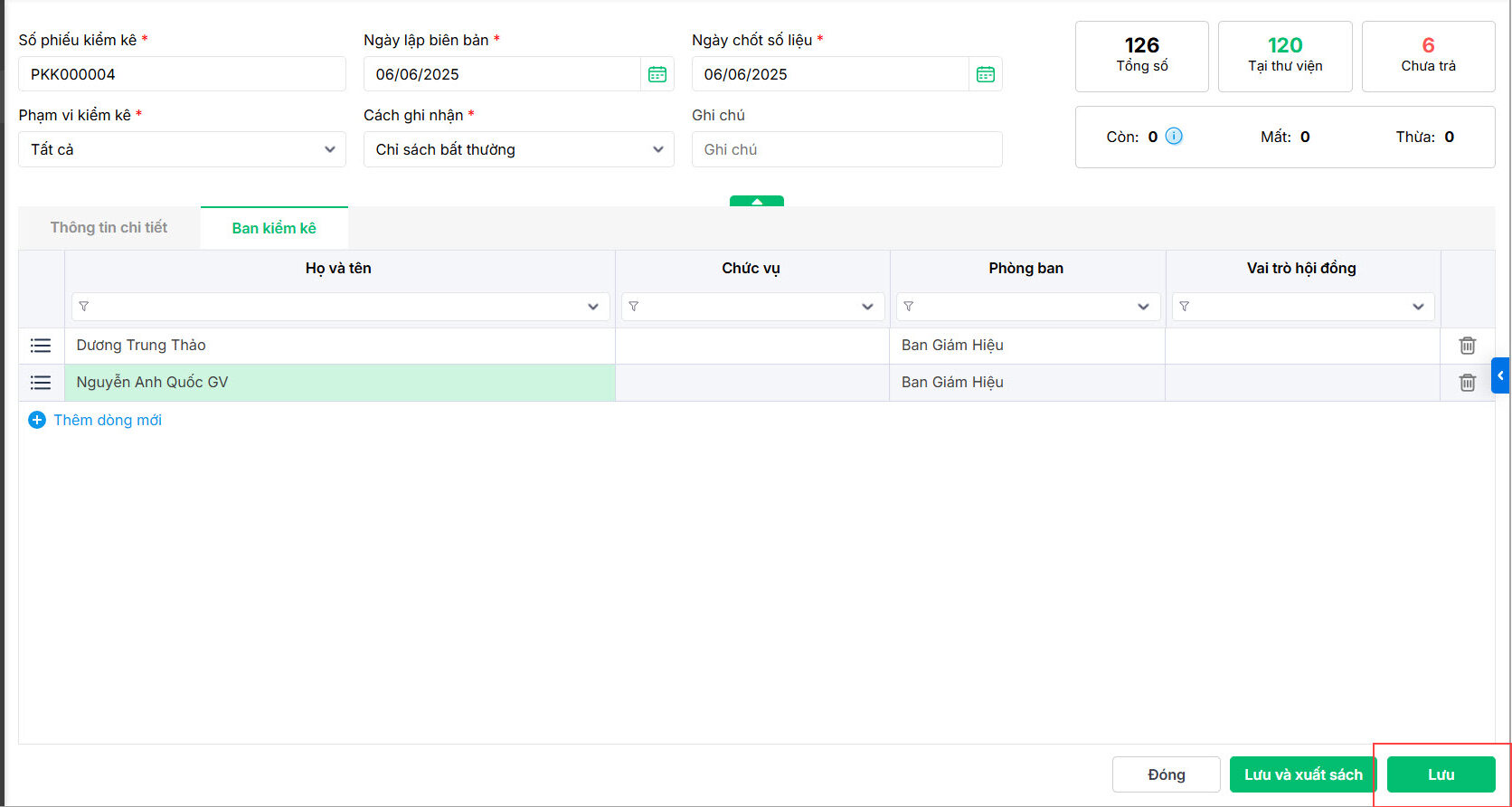
Task: Focus the Ghi chú input field
Action: point(846,149)
